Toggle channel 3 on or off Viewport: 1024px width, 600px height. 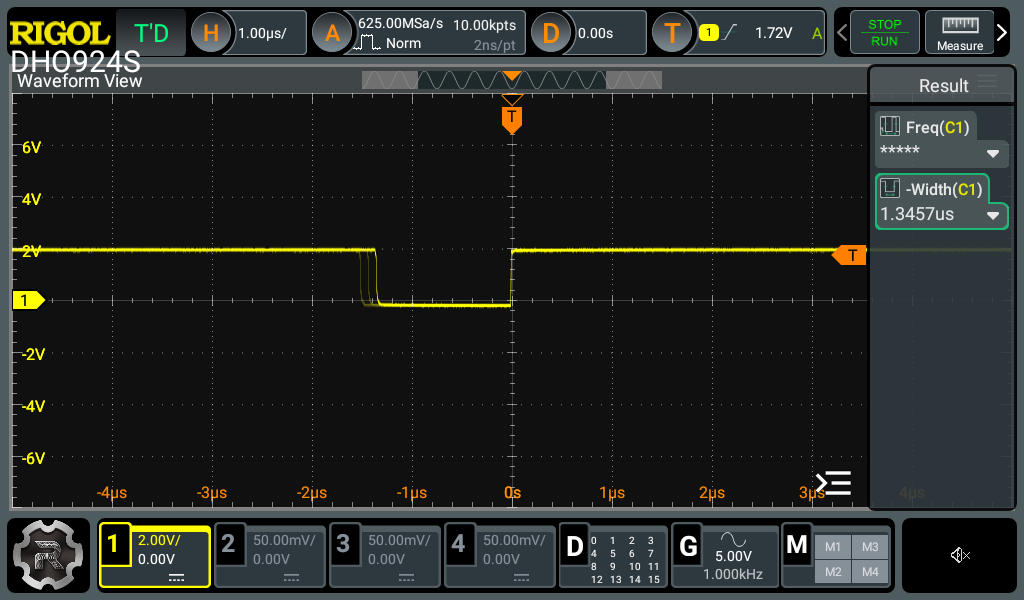pos(343,543)
